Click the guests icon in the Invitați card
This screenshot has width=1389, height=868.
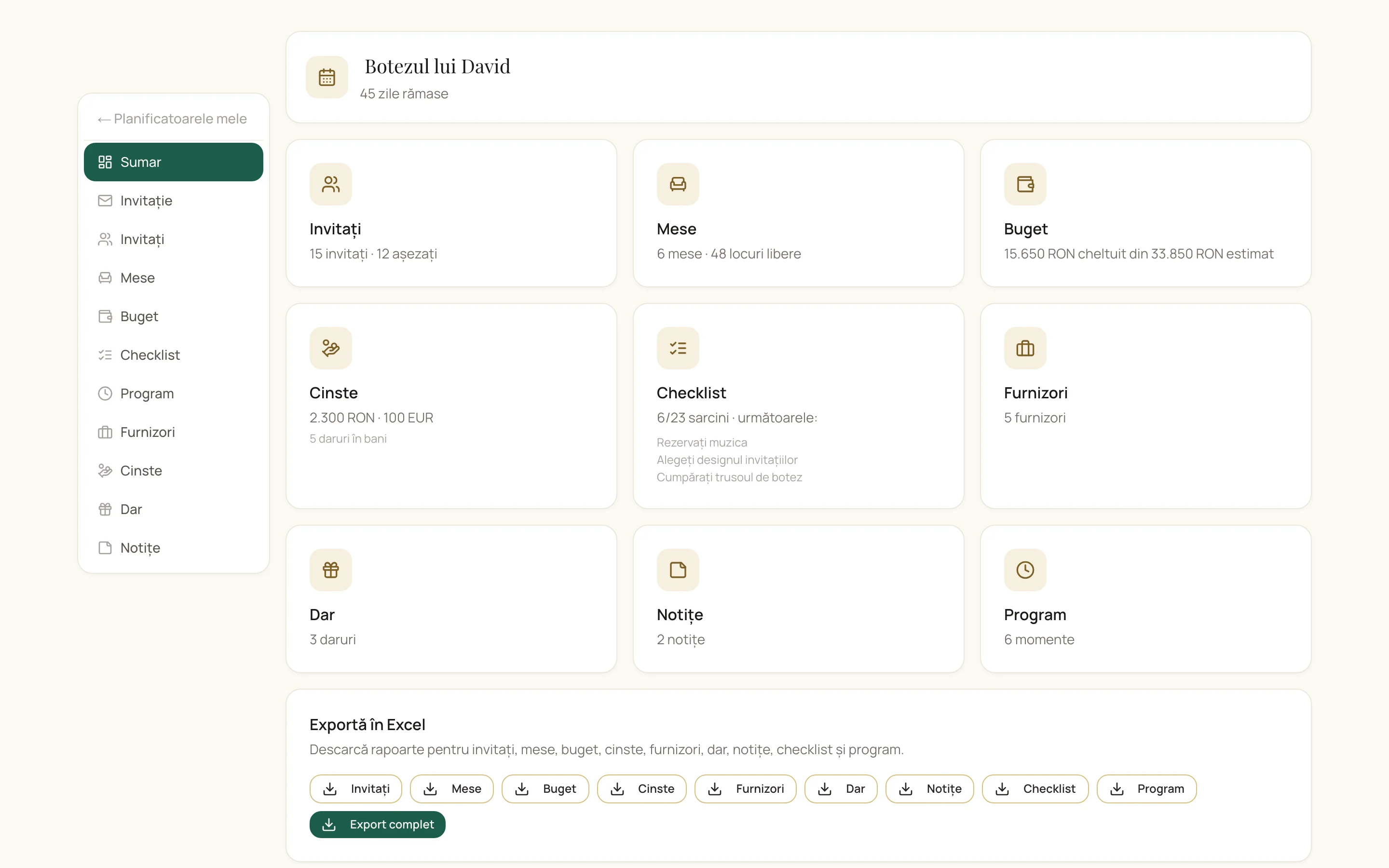(330, 184)
